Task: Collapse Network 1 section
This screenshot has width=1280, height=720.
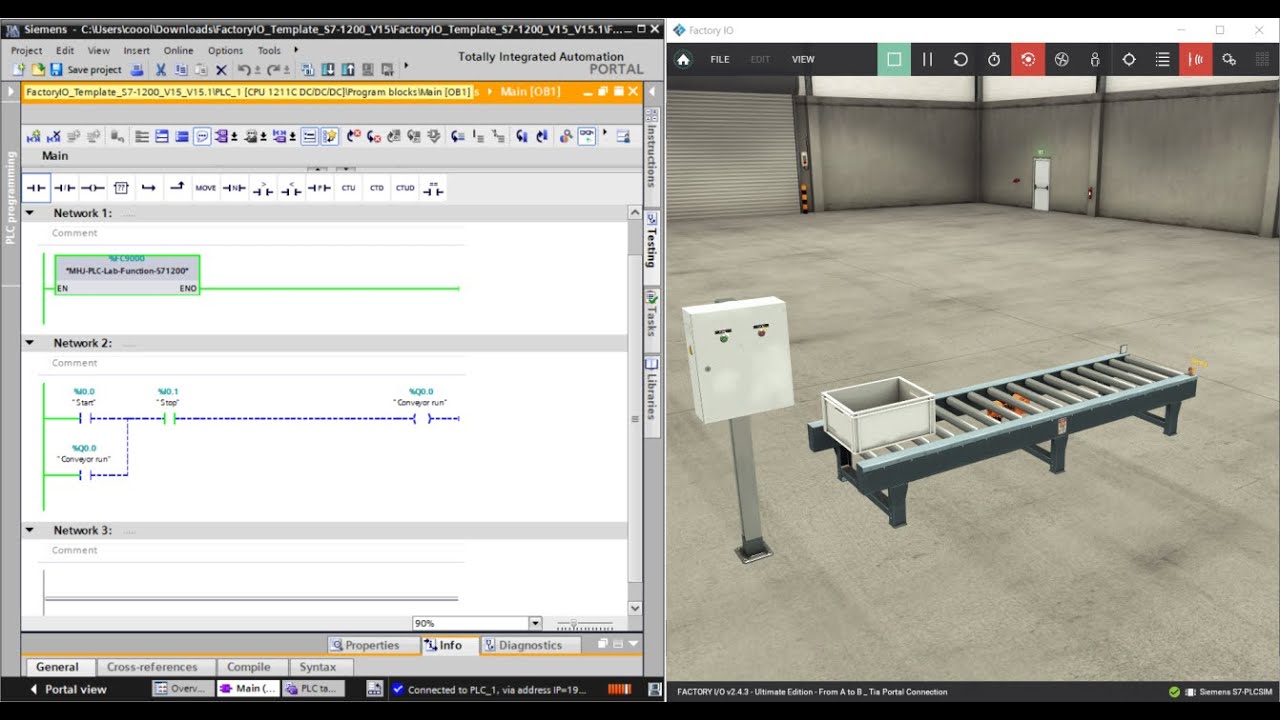Action: (29, 213)
